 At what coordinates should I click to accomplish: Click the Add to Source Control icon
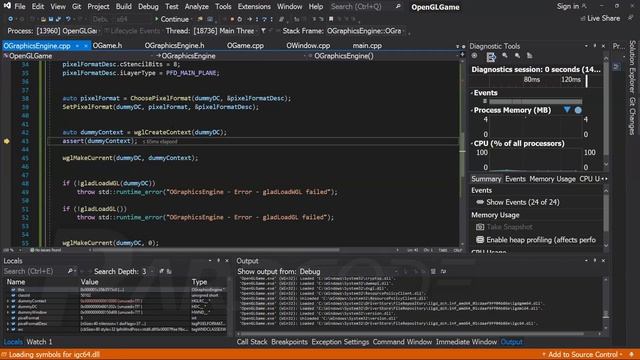click(x=544, y=354)
